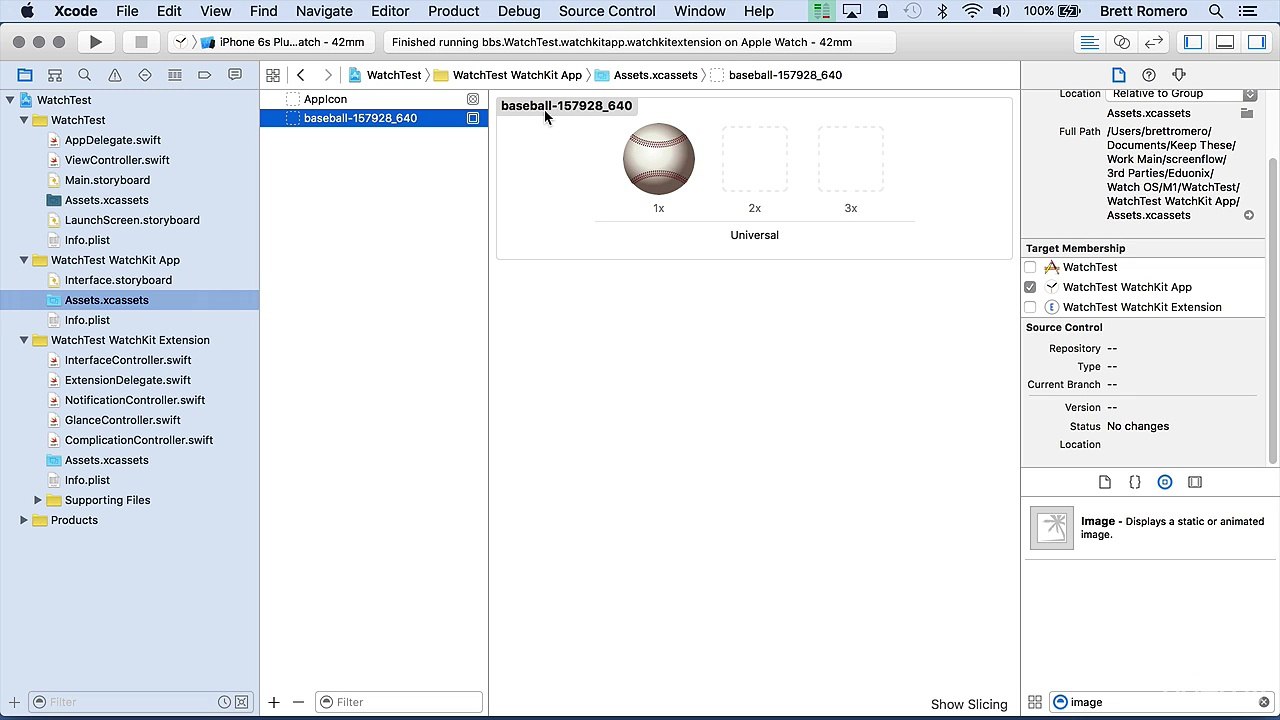Focus the asset catalog Filter field
The width and height of the screenshot is (1280, 720).
point(399,702)
